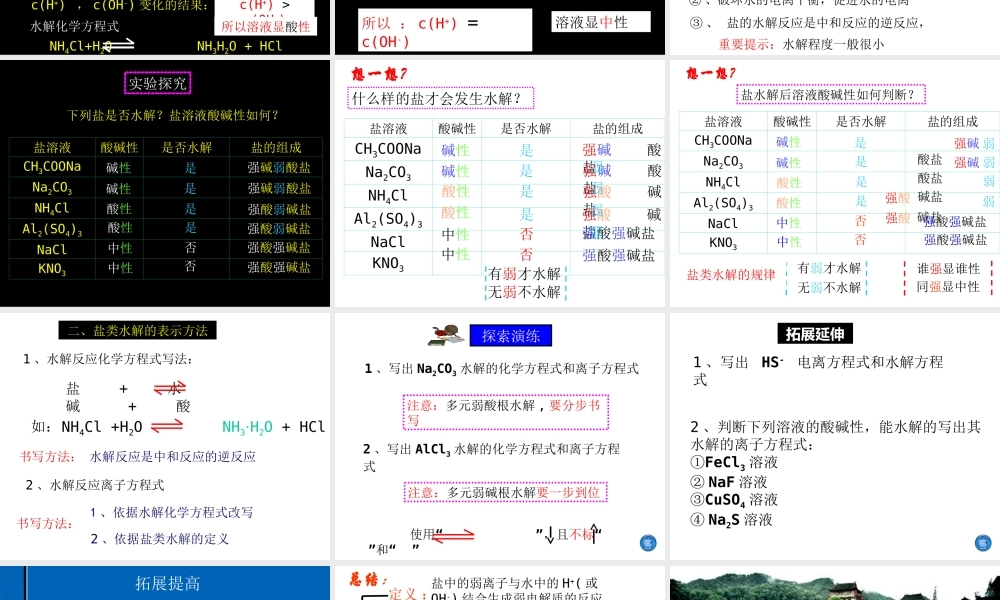
Task: Click the 实验探究 title box
Action: click(158, 83)
